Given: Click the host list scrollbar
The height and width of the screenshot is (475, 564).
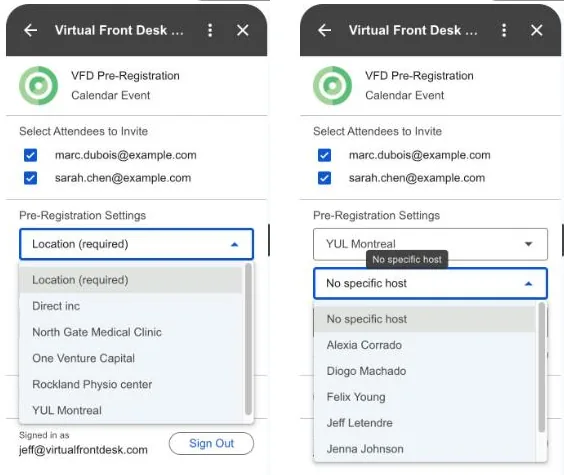Looking at the screenshot, I should tap(542, 367).
